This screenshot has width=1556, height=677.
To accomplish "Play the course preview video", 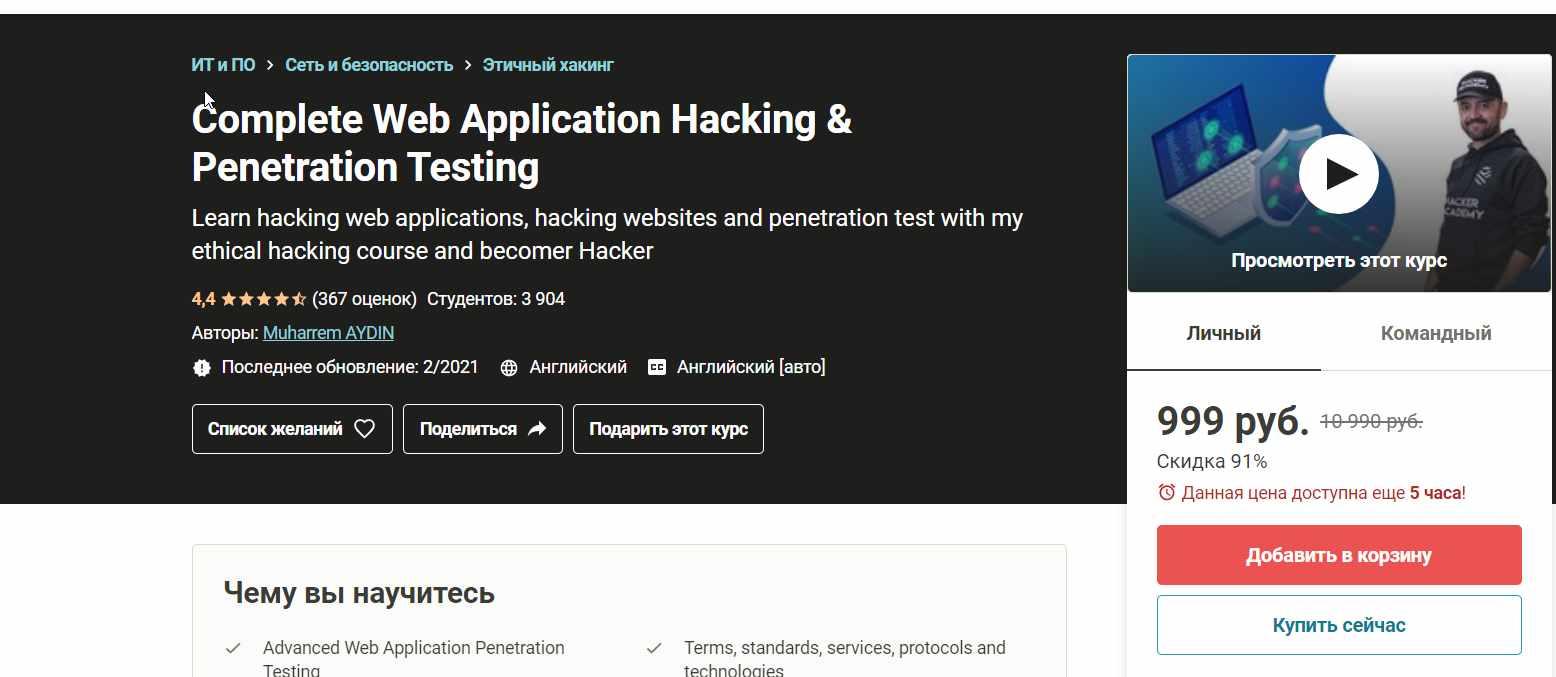I will [x=1338, y=174].
